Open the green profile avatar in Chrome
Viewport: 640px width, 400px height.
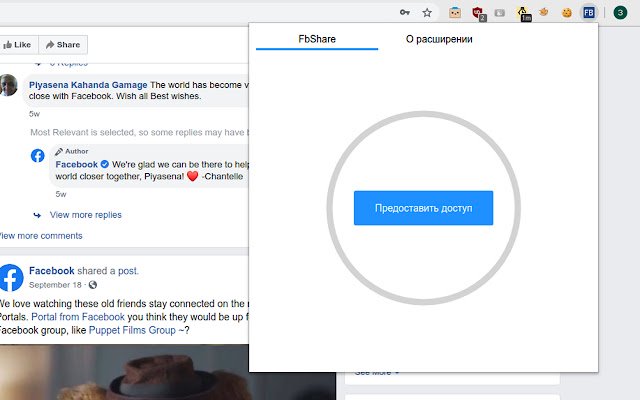pos(620,13)
